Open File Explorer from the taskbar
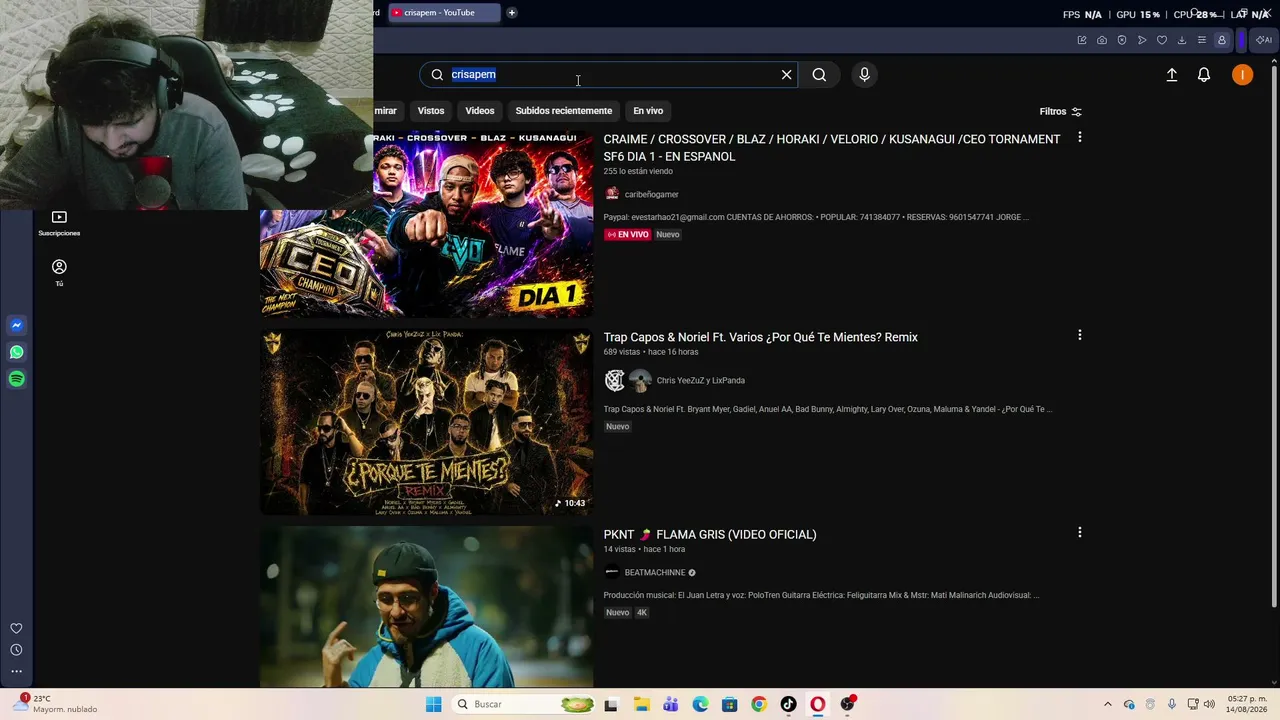This screenshot has height=720, width=1280. click(x=641, y=704)
